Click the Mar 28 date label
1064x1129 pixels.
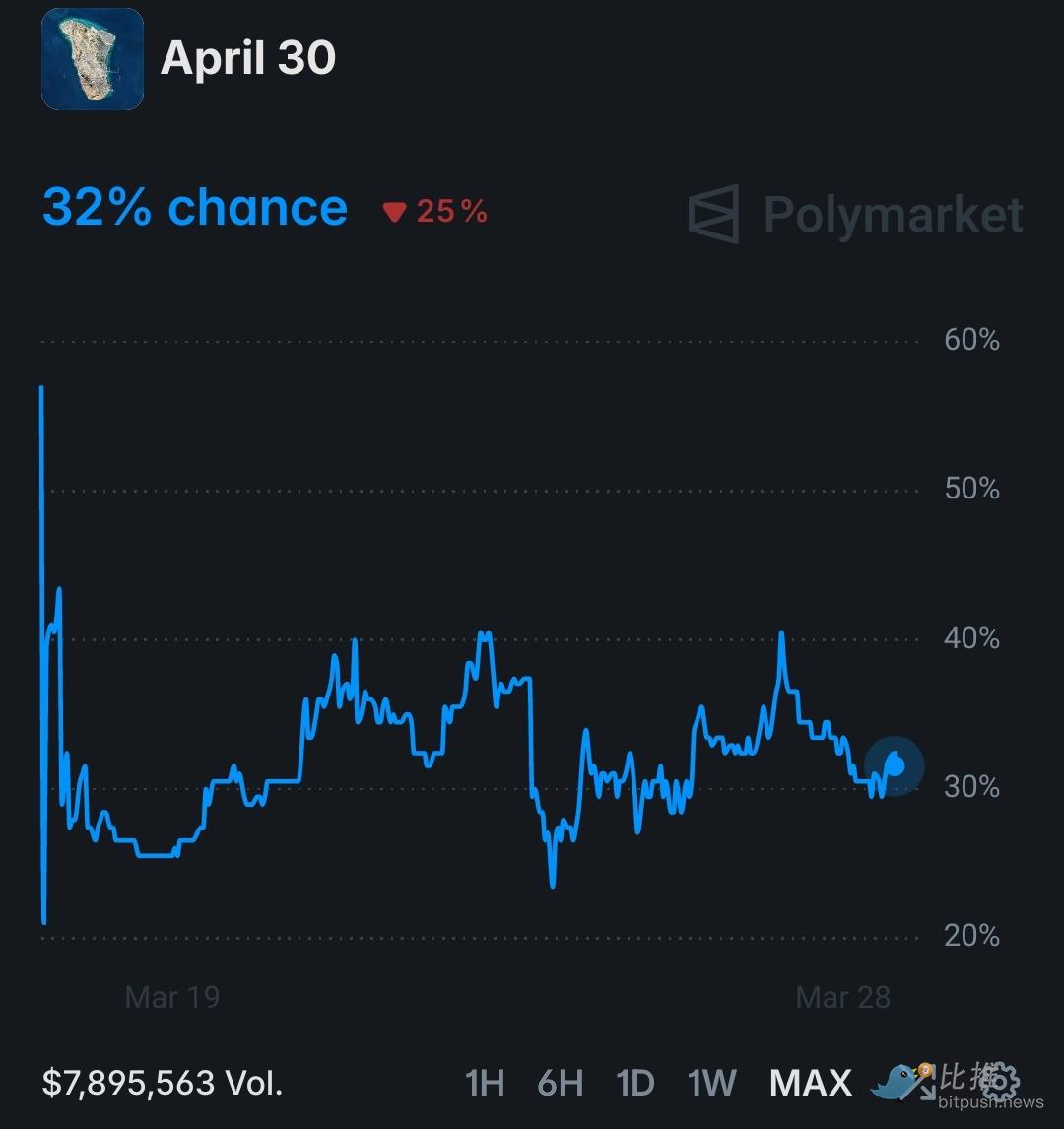(x=842, y=997)
